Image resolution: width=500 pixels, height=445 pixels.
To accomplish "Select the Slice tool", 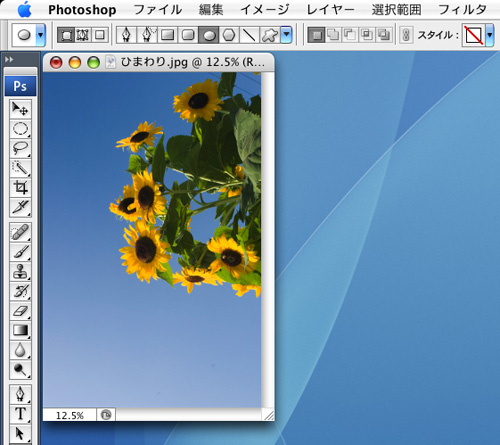I will click(x=20, y=207).
